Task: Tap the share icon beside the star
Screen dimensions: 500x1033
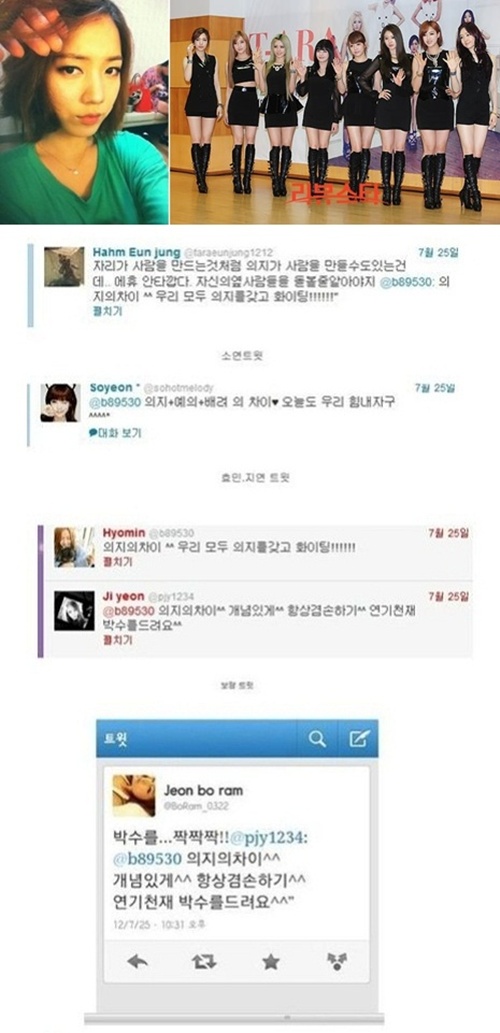Action: [x=337, y=962]
